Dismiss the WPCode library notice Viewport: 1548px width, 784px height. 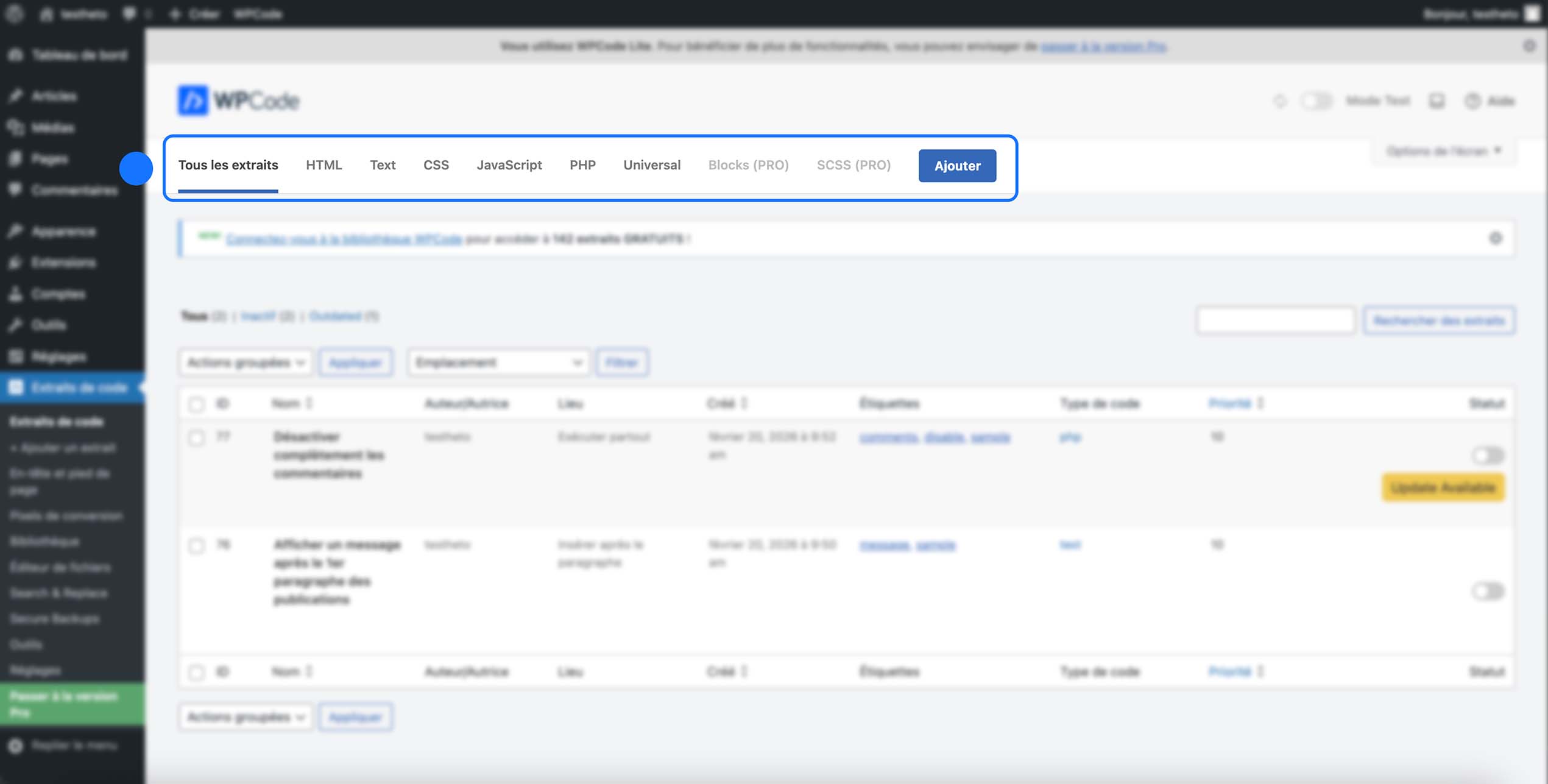click(1496, 238)
